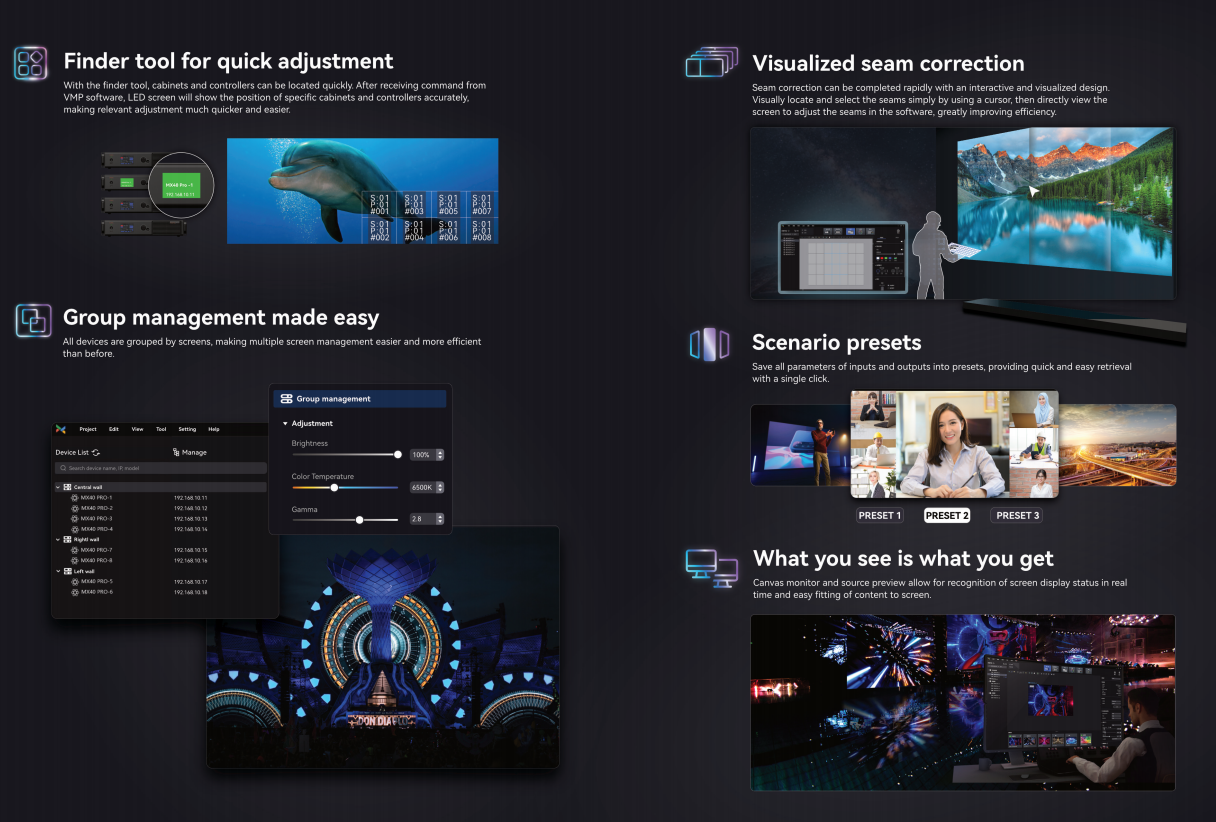Open the Project menu
The image size is (1216, 822).
point(88,429)
